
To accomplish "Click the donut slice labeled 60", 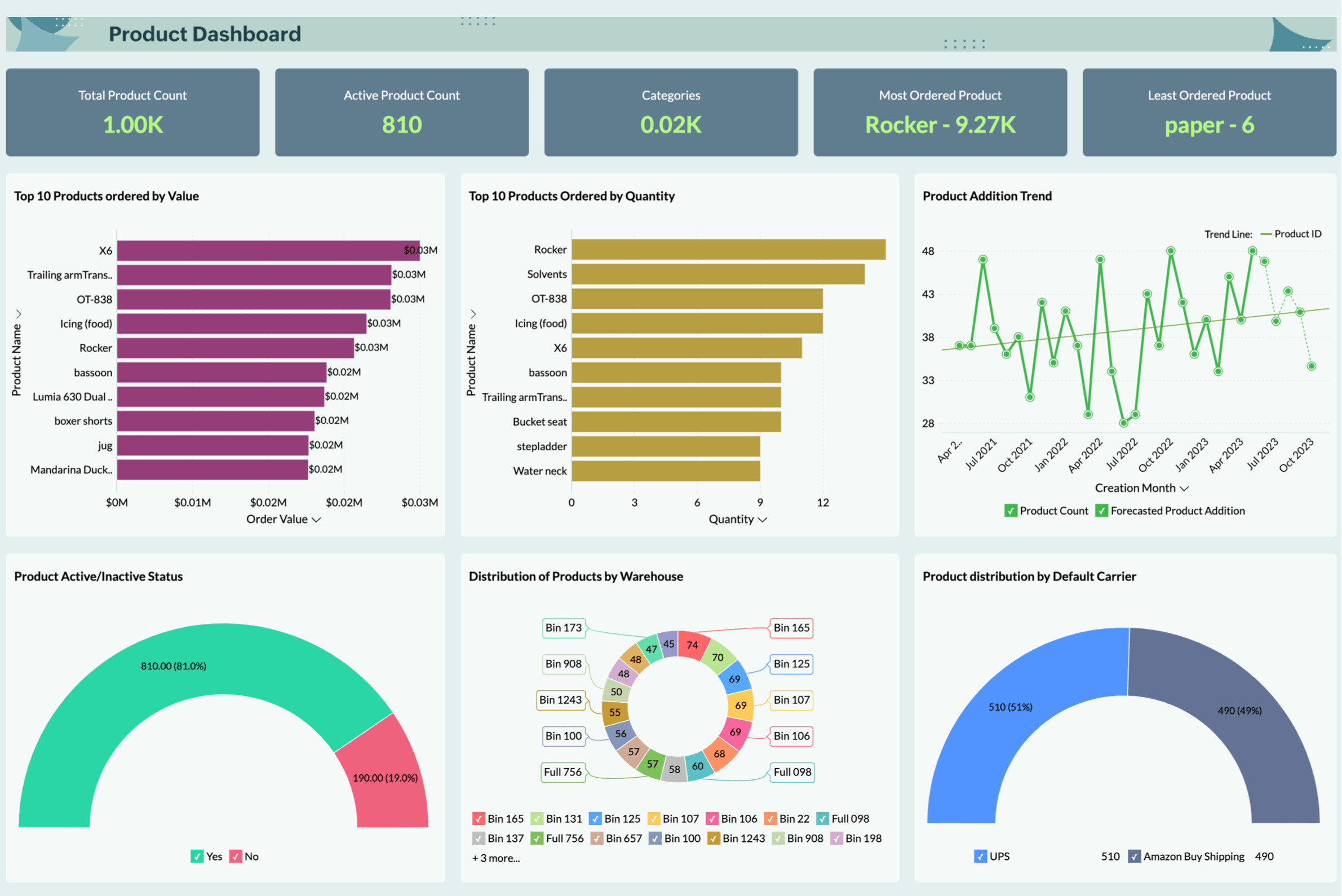I will click(698, 766).
